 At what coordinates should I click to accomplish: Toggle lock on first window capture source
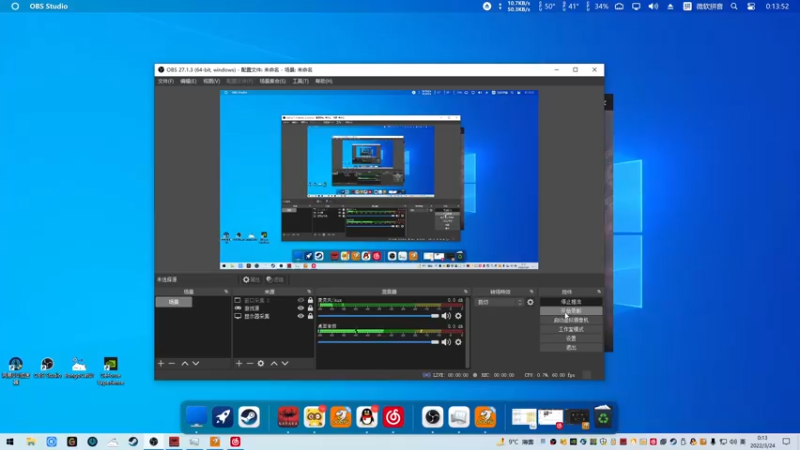(x=310, y=301)
